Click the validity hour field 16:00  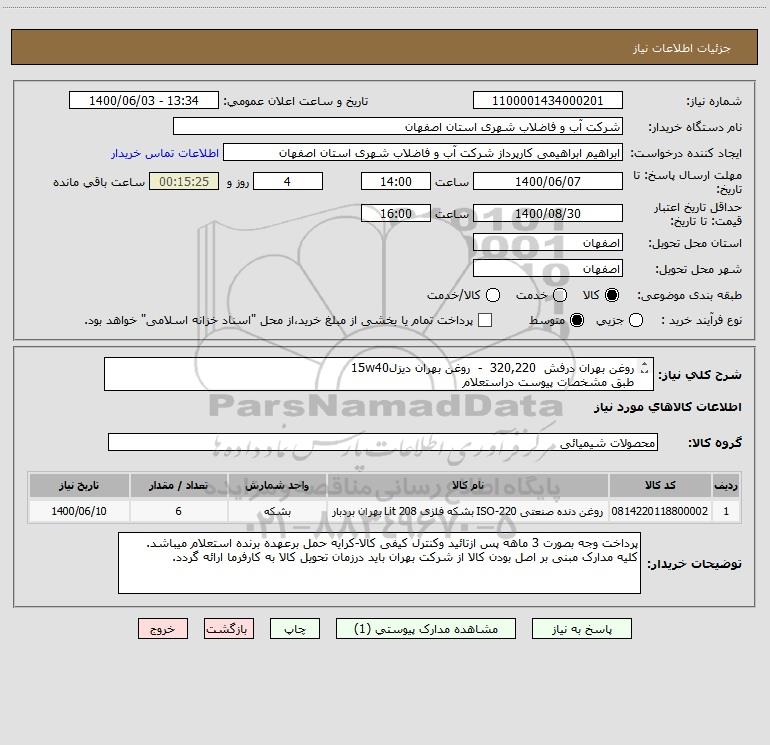click(396, 213)
